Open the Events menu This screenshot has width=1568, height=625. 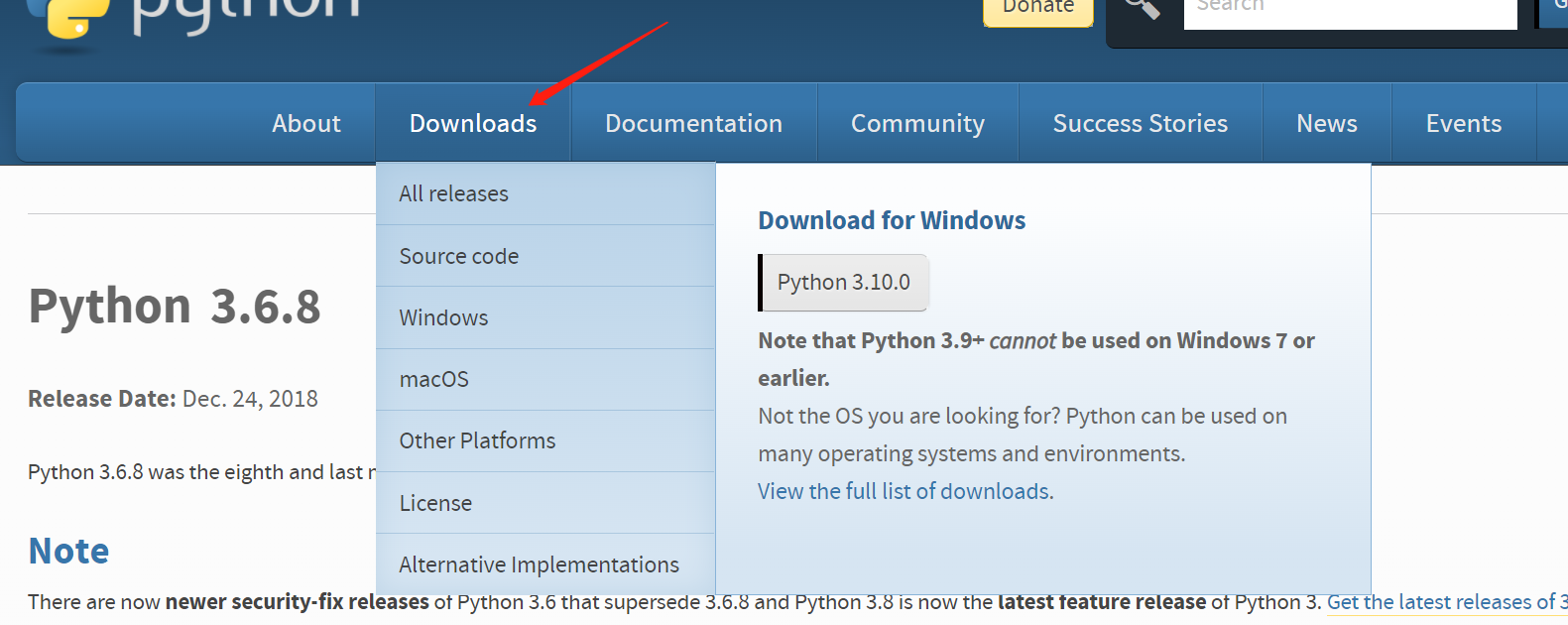(1463, 123)
